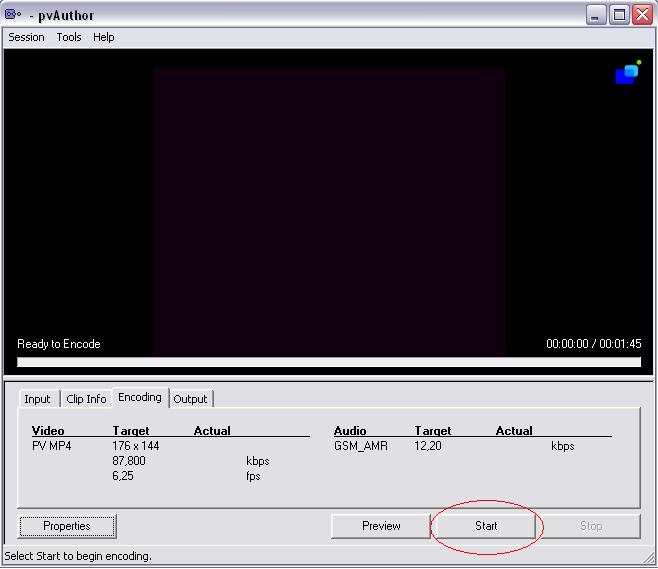Click the 'PV MP4' video codec value
This screenshot has height=569, width=658.
point(52,446)
